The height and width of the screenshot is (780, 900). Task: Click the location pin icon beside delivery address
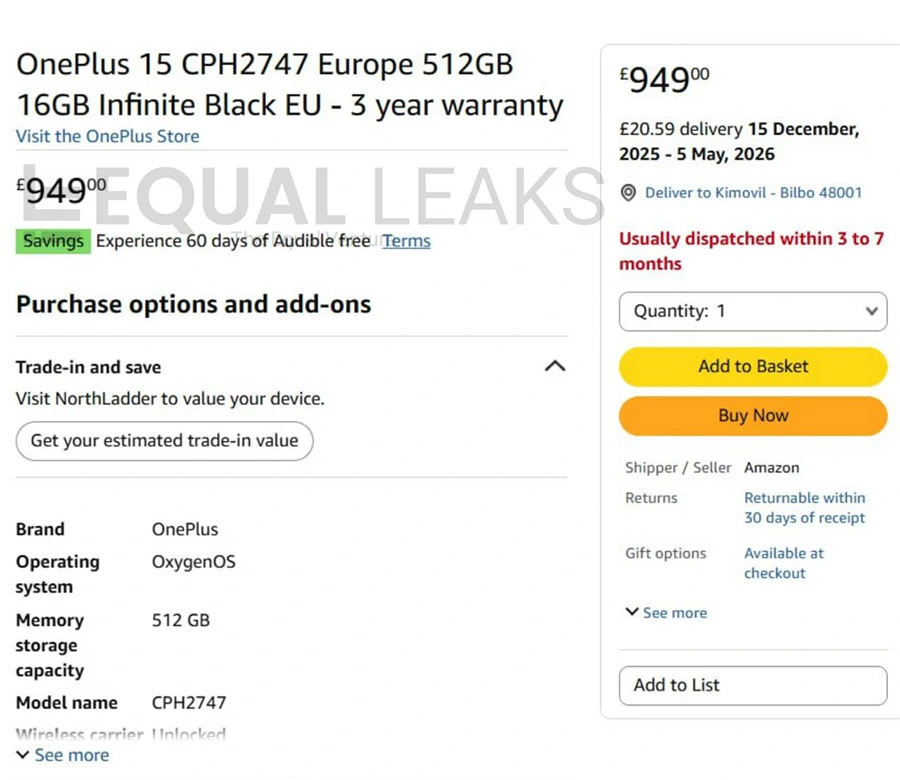pyautogui.click(x=629, y=192)
